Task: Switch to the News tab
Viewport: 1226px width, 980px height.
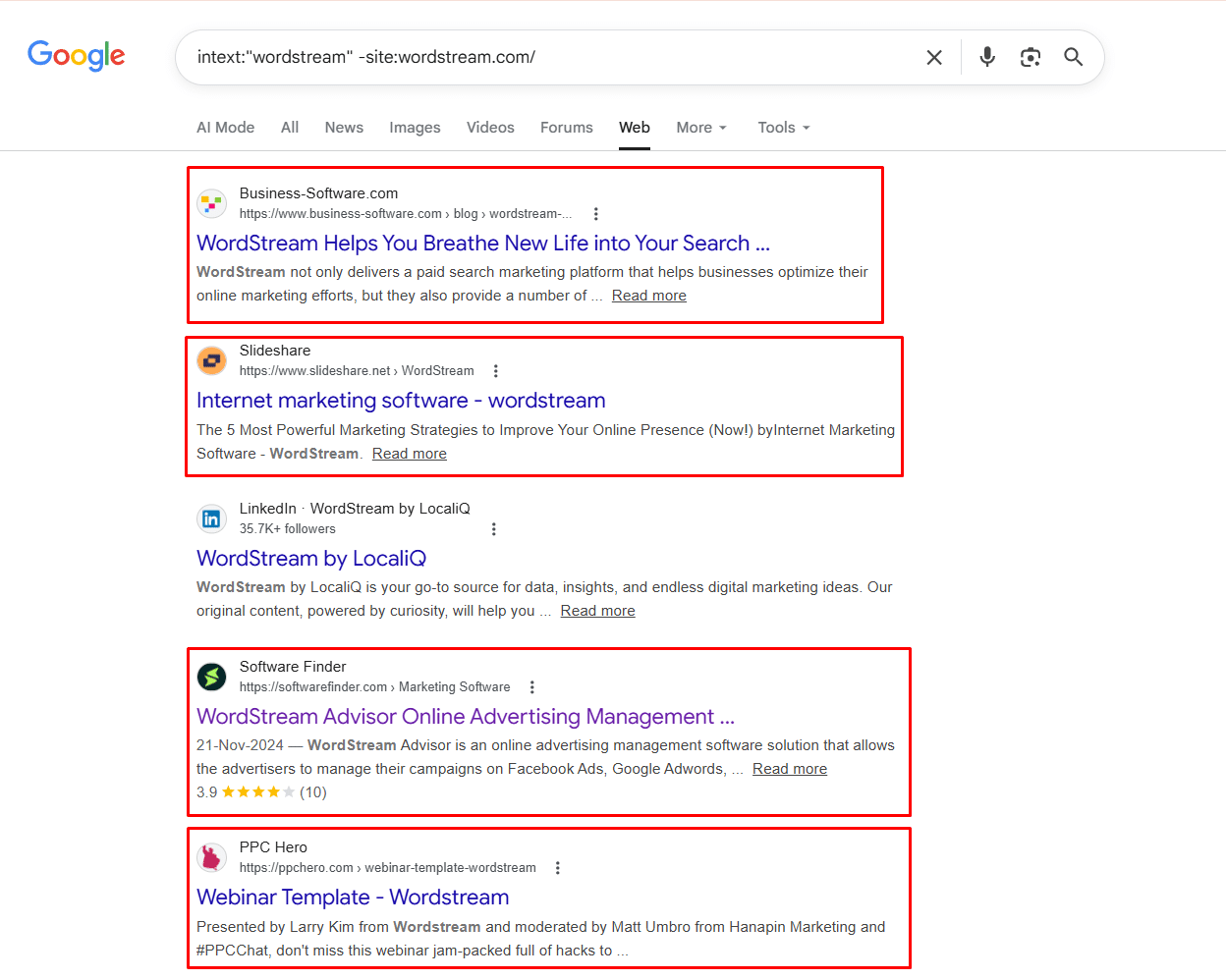Action: [344, 128]
